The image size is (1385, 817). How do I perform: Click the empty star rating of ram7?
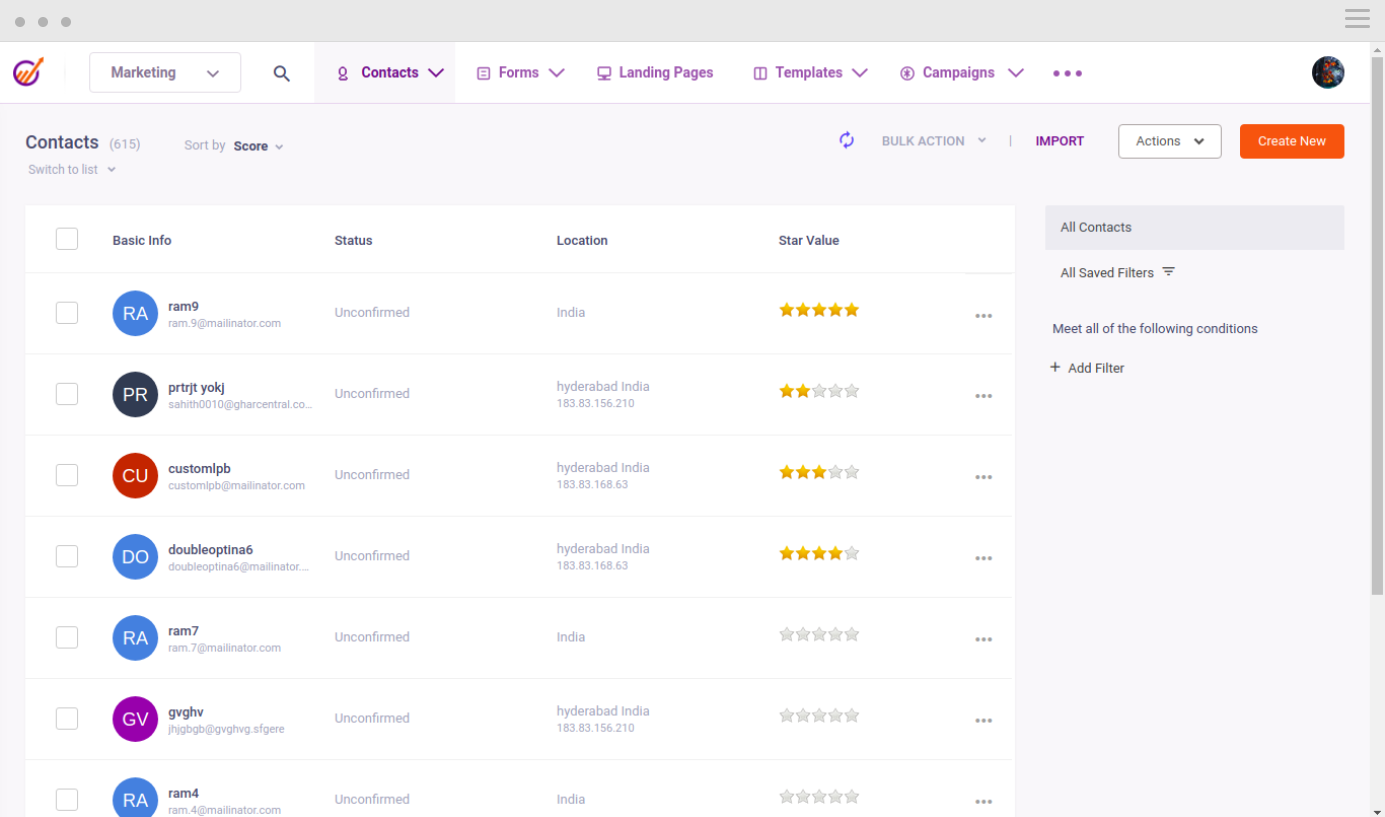[819, 634]
